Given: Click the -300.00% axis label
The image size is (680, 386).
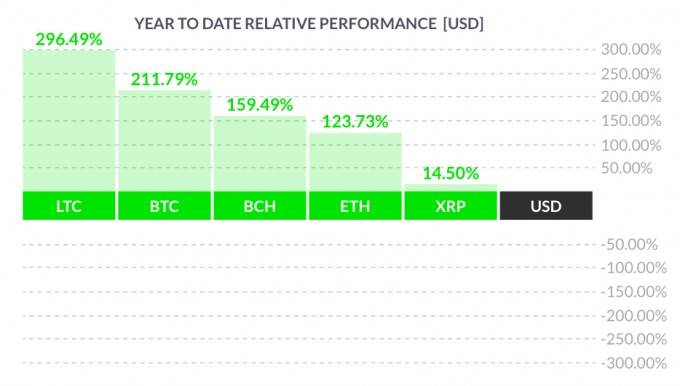Looking at the screenshot, I should coord(634,363).
